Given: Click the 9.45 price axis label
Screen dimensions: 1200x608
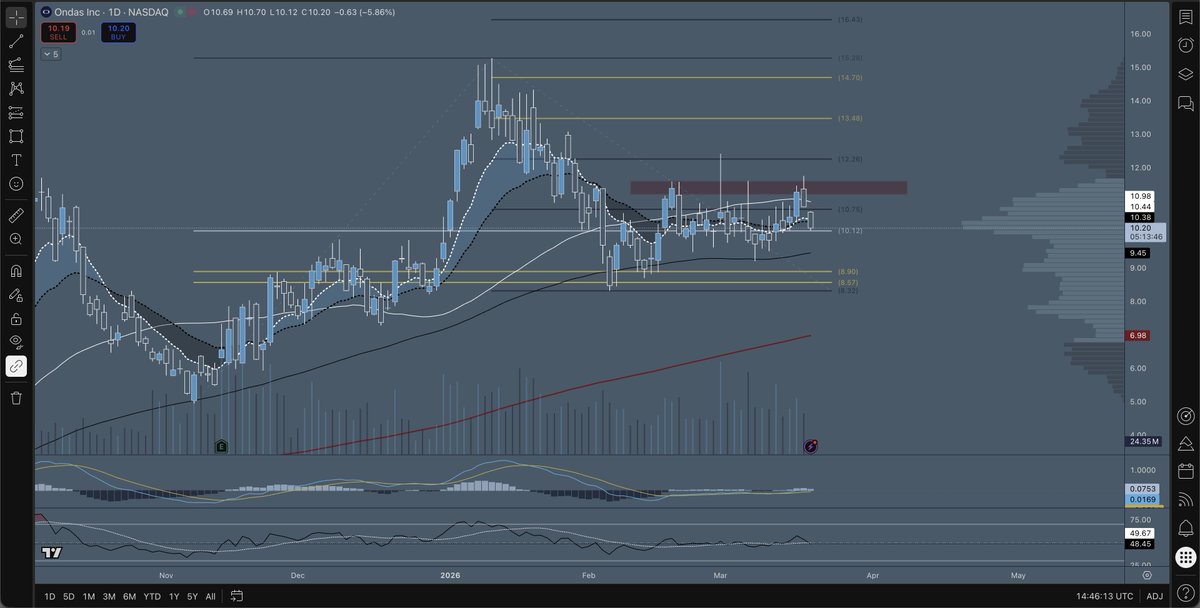Looking at the screenshot, I should click(x=1140, y=253).
